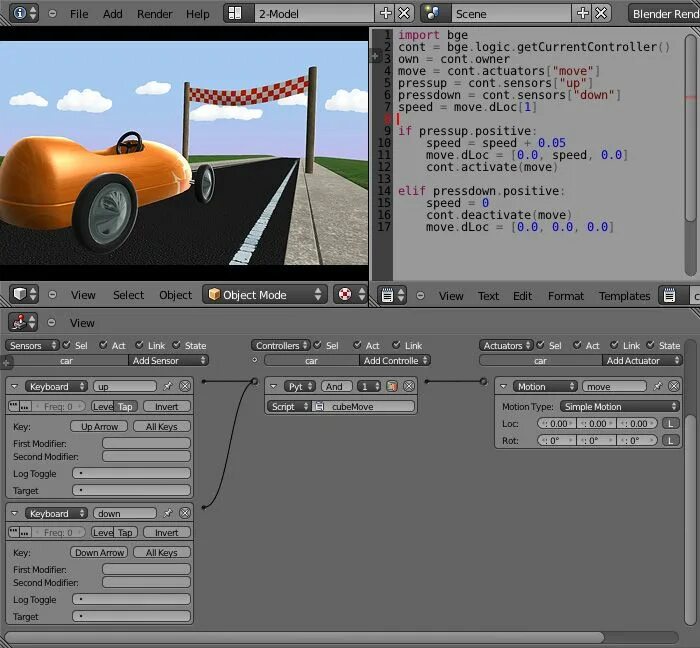This screenshot has height=648, width=700.
Task: Click the Logic Editor vertical scrollbar
Action: (x=690, y=520)
